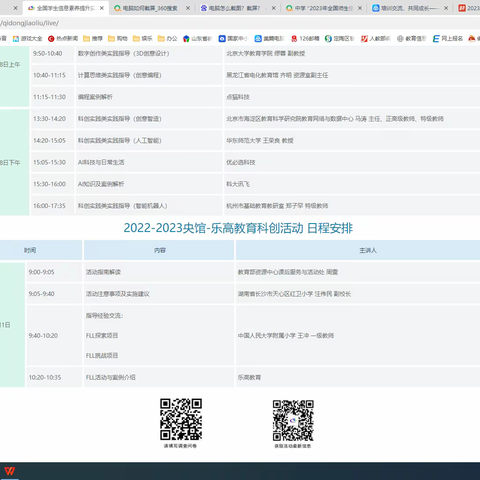Open the 购物 bookmark folder
The image size is (480, 480).
(x=118, y=39)
